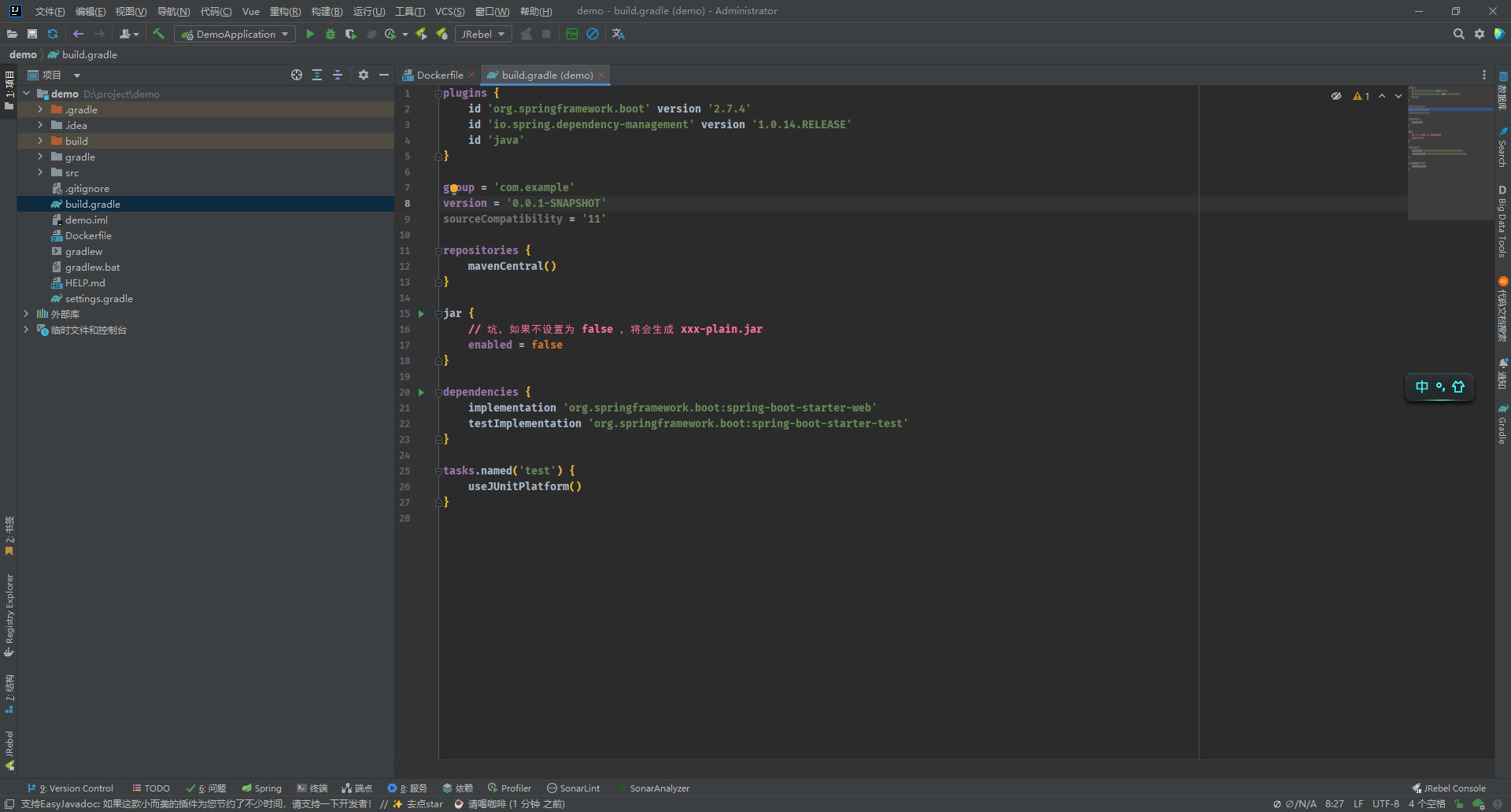Open the project view mode dropdown
The width and height of the screenshot is (1511, 812).
point(77,76)
